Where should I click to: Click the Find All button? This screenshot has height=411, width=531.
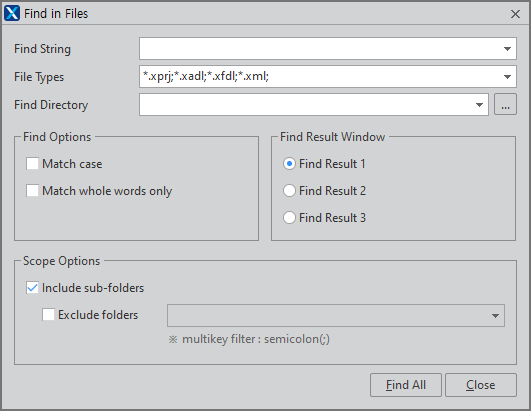click(406, 385)
